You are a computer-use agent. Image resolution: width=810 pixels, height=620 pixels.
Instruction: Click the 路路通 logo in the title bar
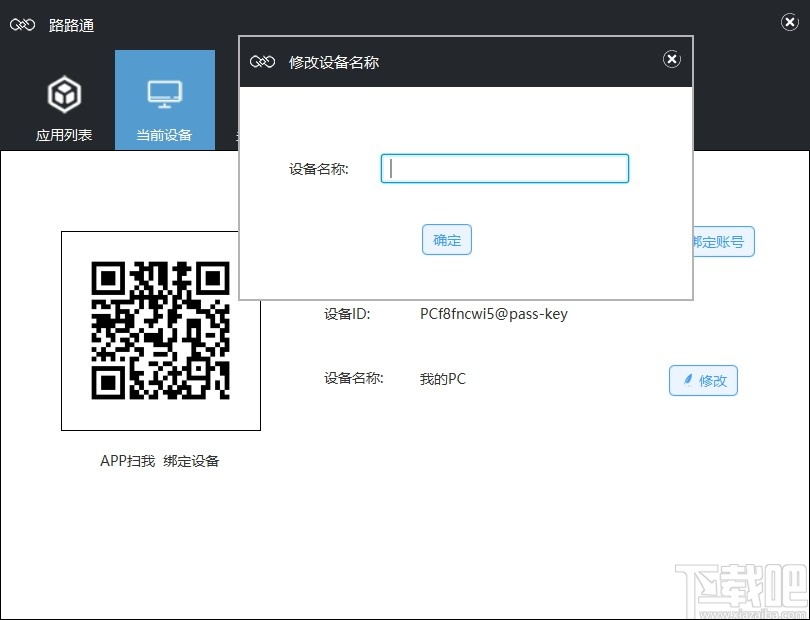tap(45, 24)
